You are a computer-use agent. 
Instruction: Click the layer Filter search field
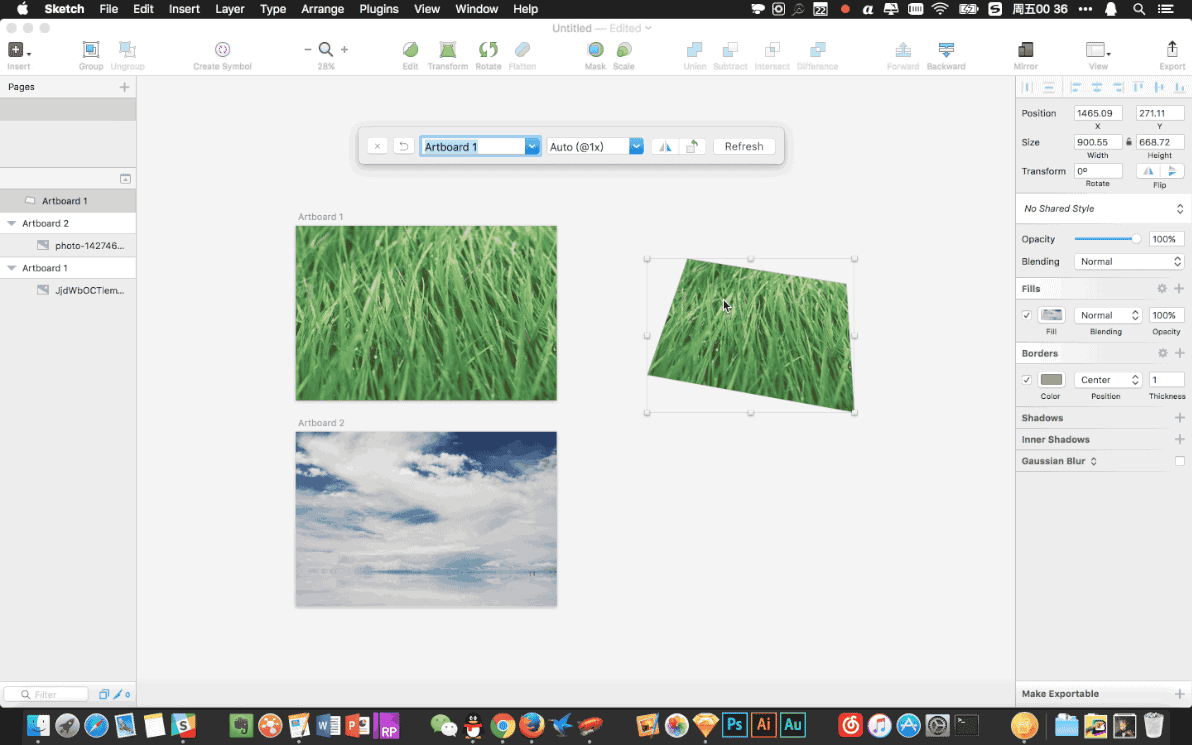pos(46,694)
